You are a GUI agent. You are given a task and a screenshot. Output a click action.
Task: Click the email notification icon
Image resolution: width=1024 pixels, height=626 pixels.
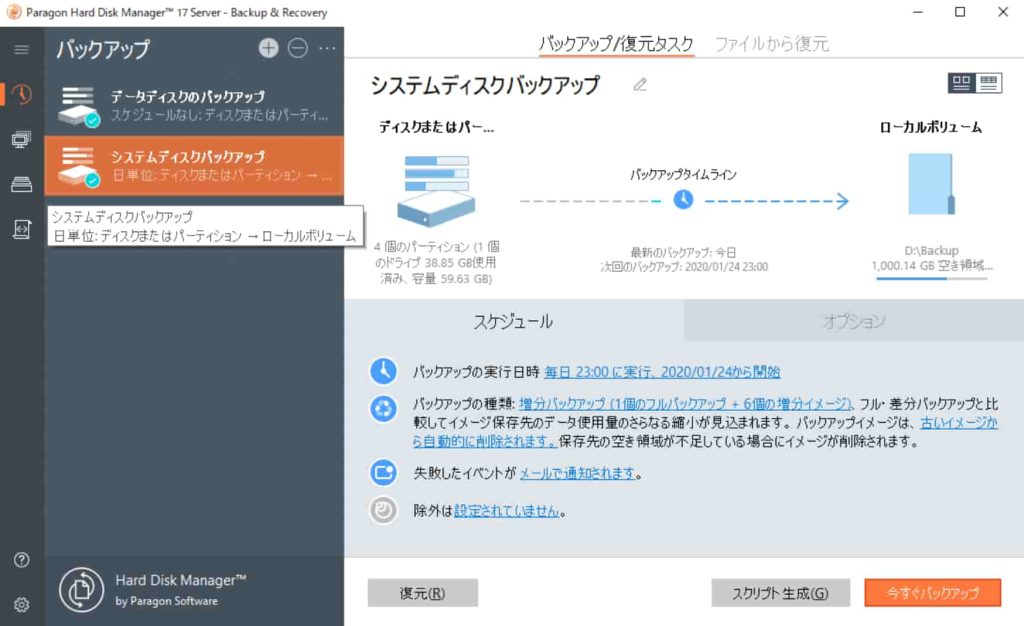(x=383, y=472)
